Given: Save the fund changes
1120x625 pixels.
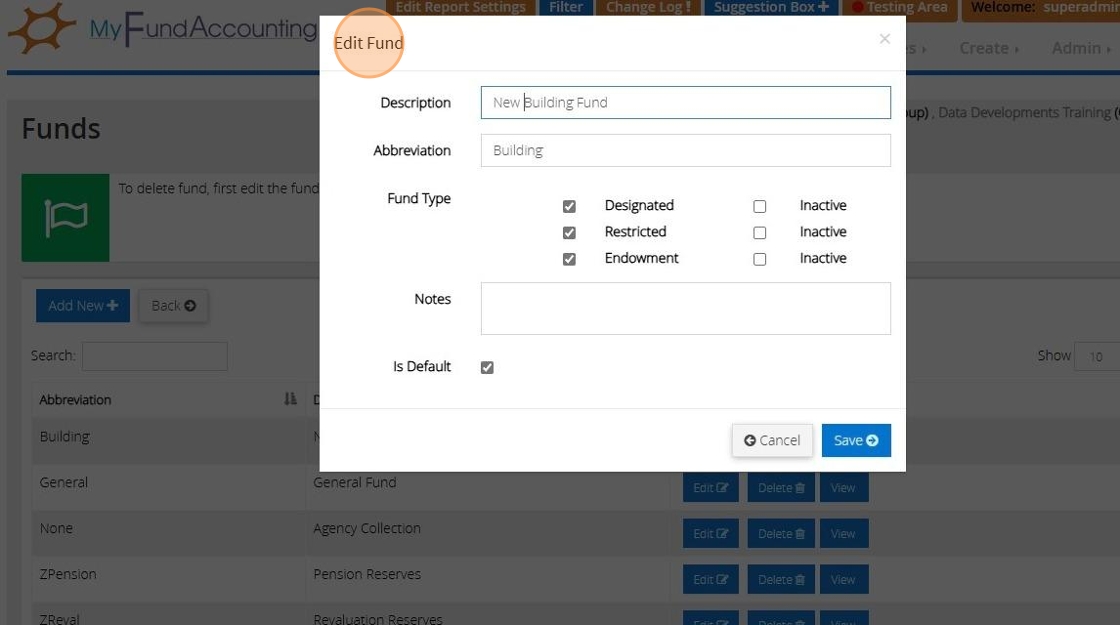Looking at the screenshot, I should pos(856,440).
